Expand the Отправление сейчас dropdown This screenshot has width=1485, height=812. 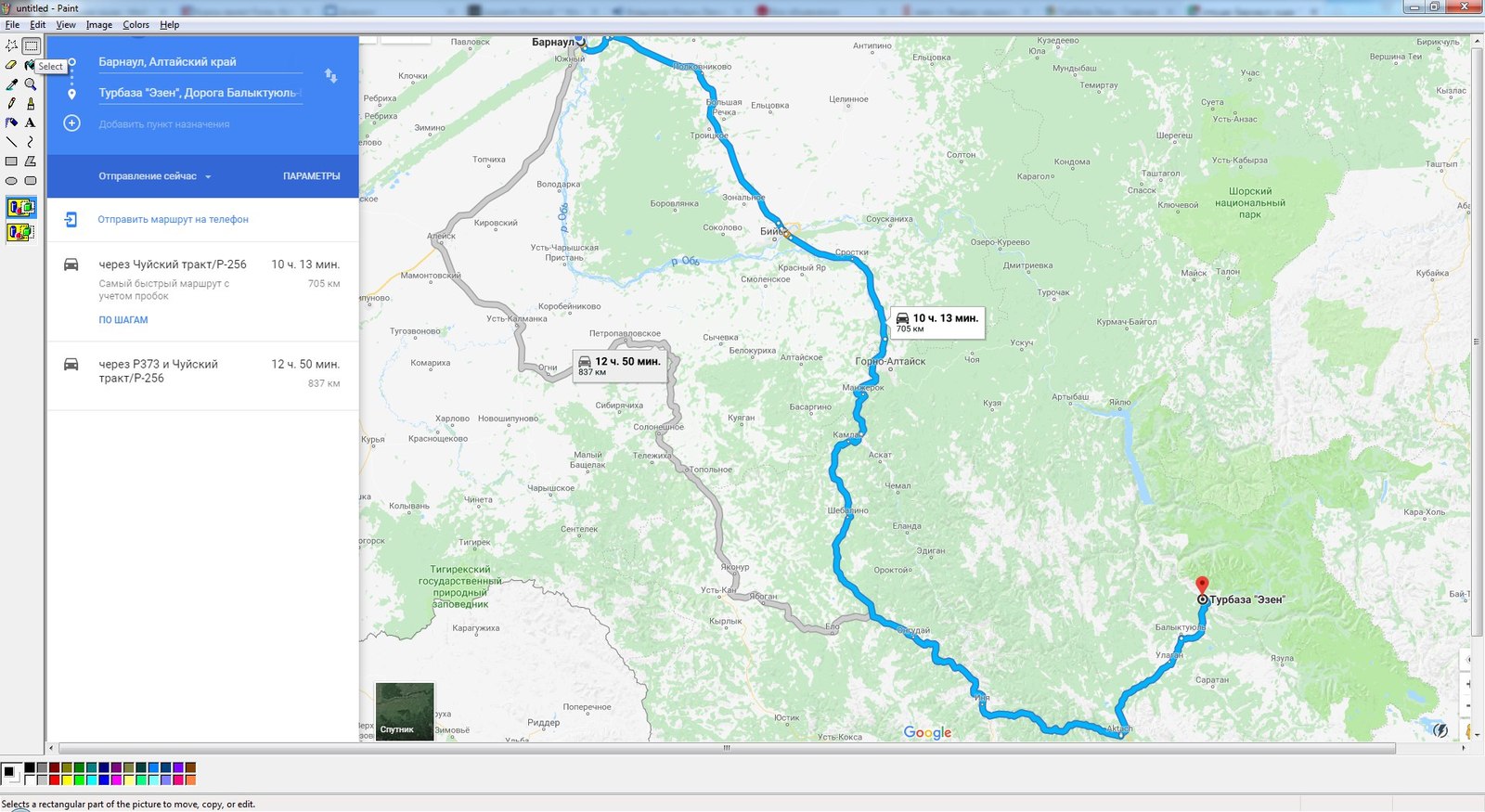click(155, 176)
